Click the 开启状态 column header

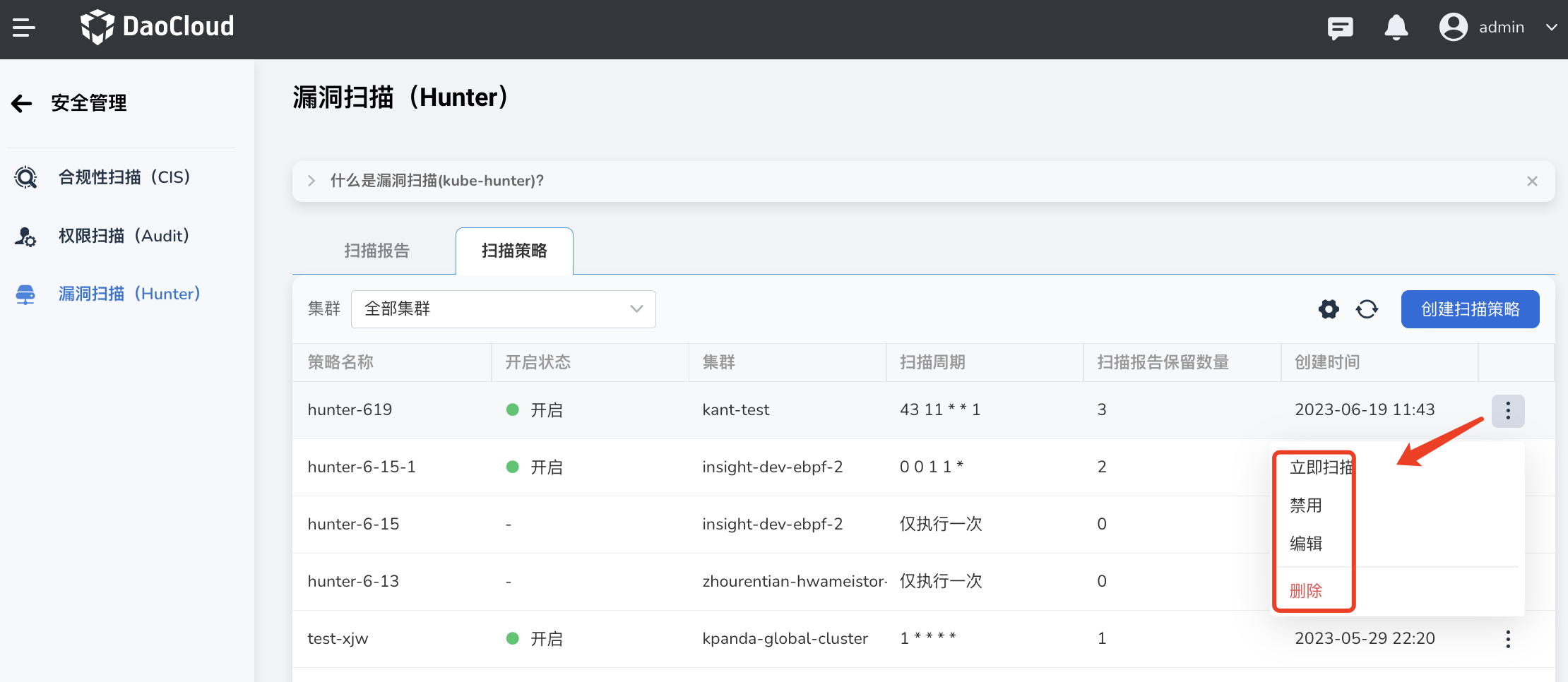537,362
